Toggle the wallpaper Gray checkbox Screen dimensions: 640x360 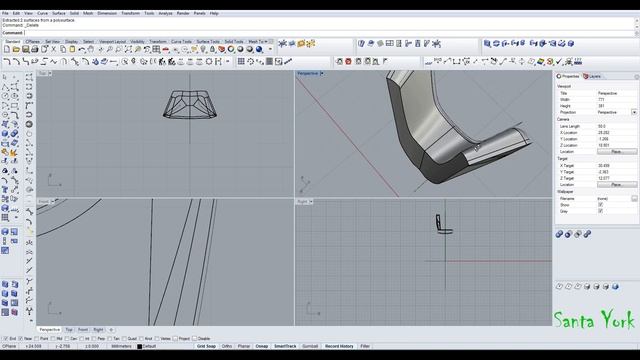[x=600, y=211]
